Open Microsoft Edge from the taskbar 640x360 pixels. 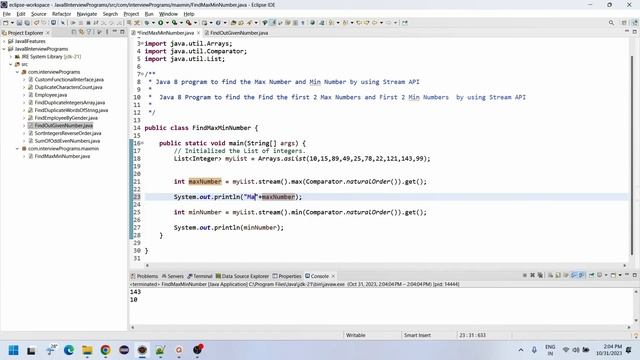[x=69, y=350]
